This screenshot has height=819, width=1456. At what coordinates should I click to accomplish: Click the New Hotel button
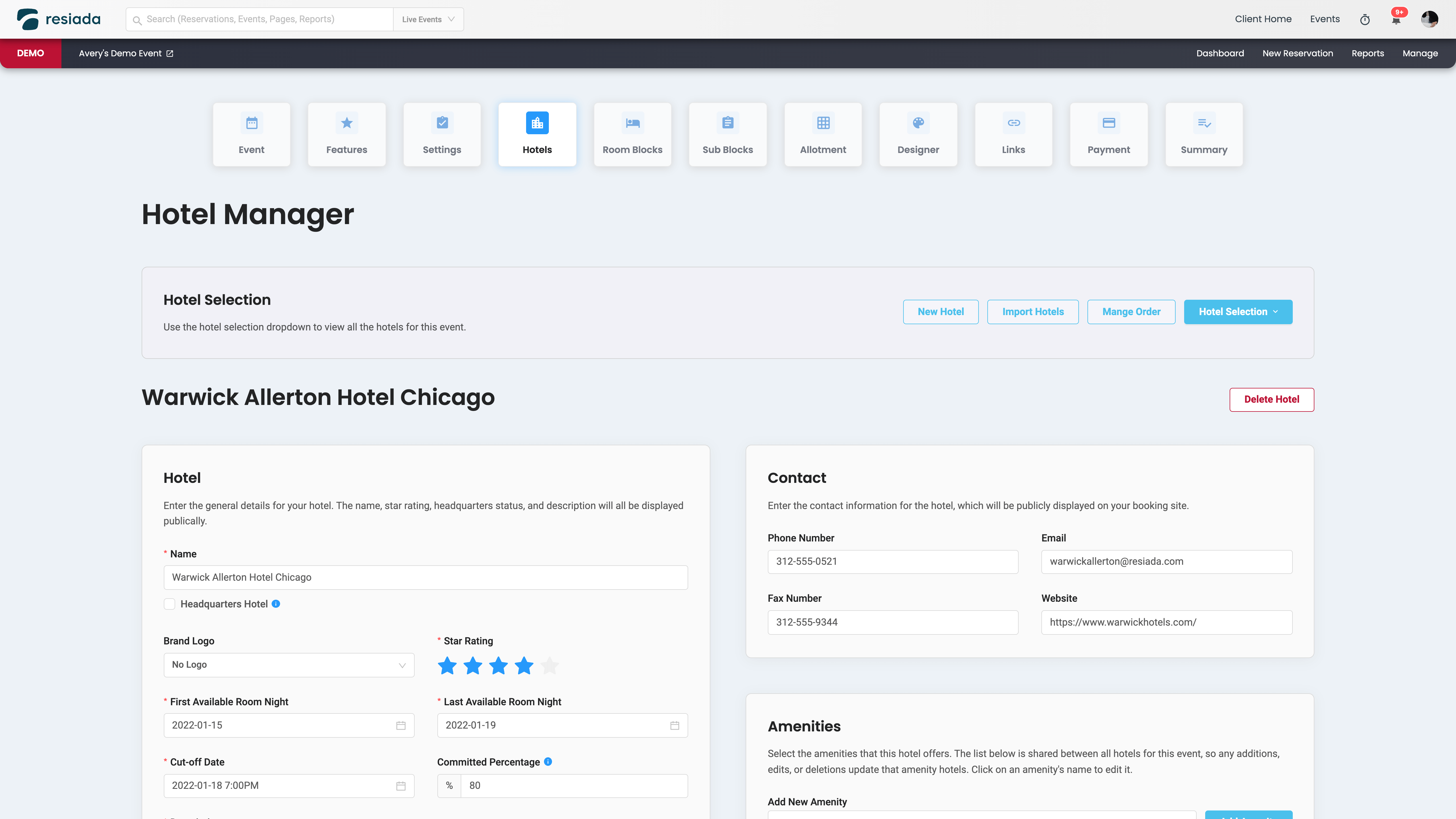coord(940,311)
